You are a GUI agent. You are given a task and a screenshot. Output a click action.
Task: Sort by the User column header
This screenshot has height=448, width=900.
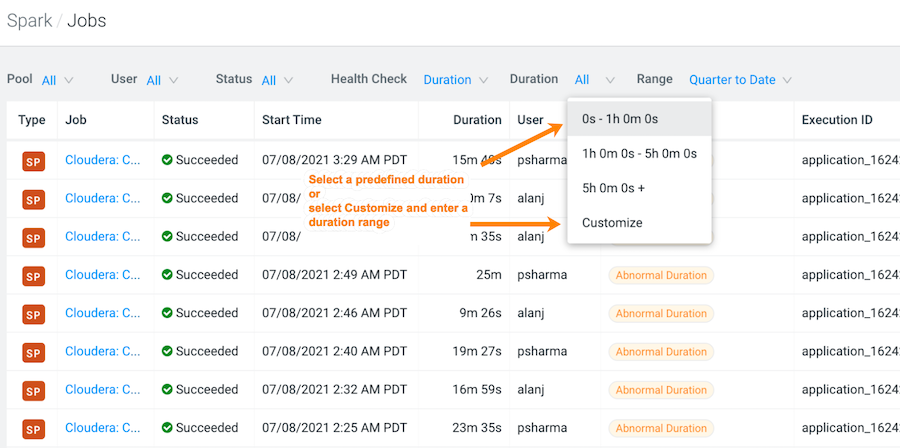tap(530, 120)
